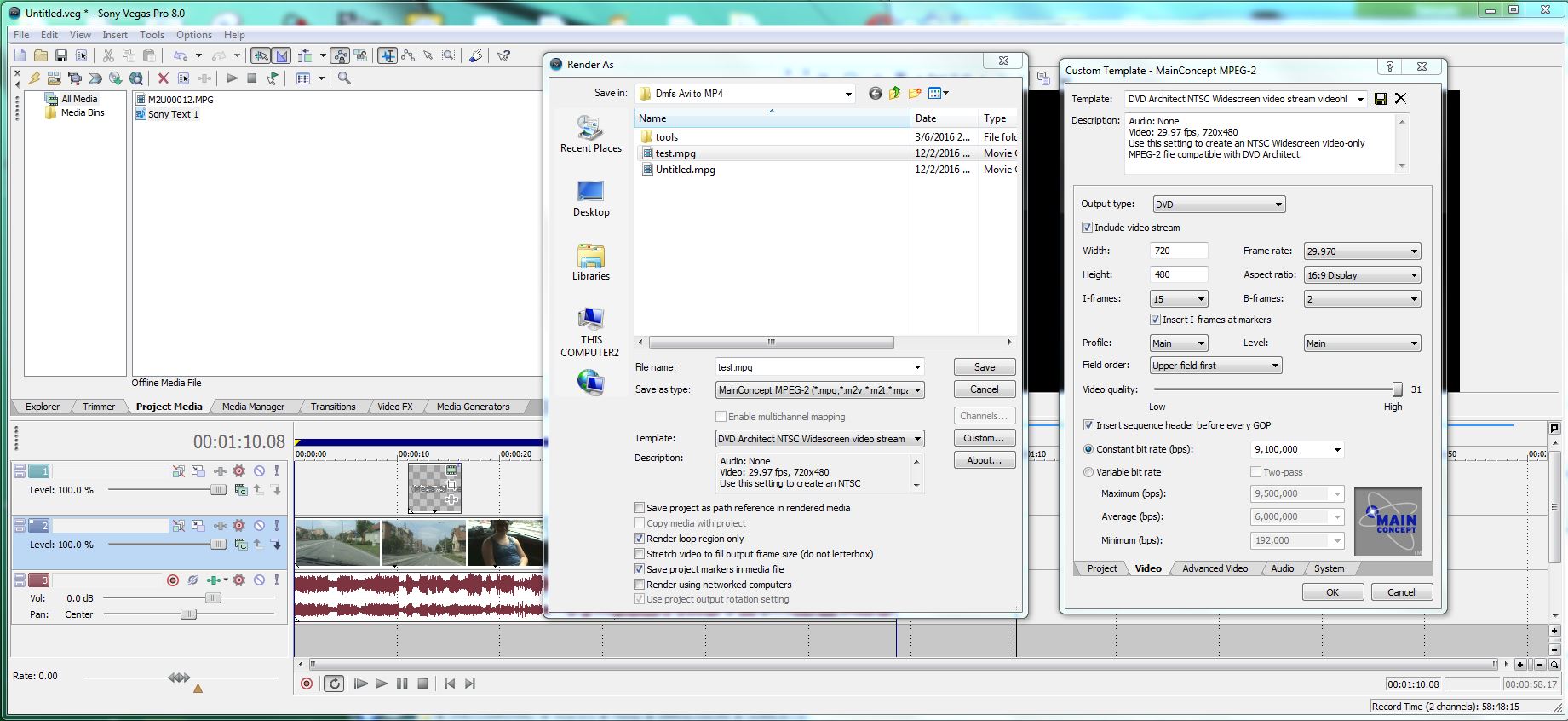Image resolution: width=1568 pixels, height=721 pixels.
Task: Click the About... button
Action: pyautogui.click(x=985, y=460)
